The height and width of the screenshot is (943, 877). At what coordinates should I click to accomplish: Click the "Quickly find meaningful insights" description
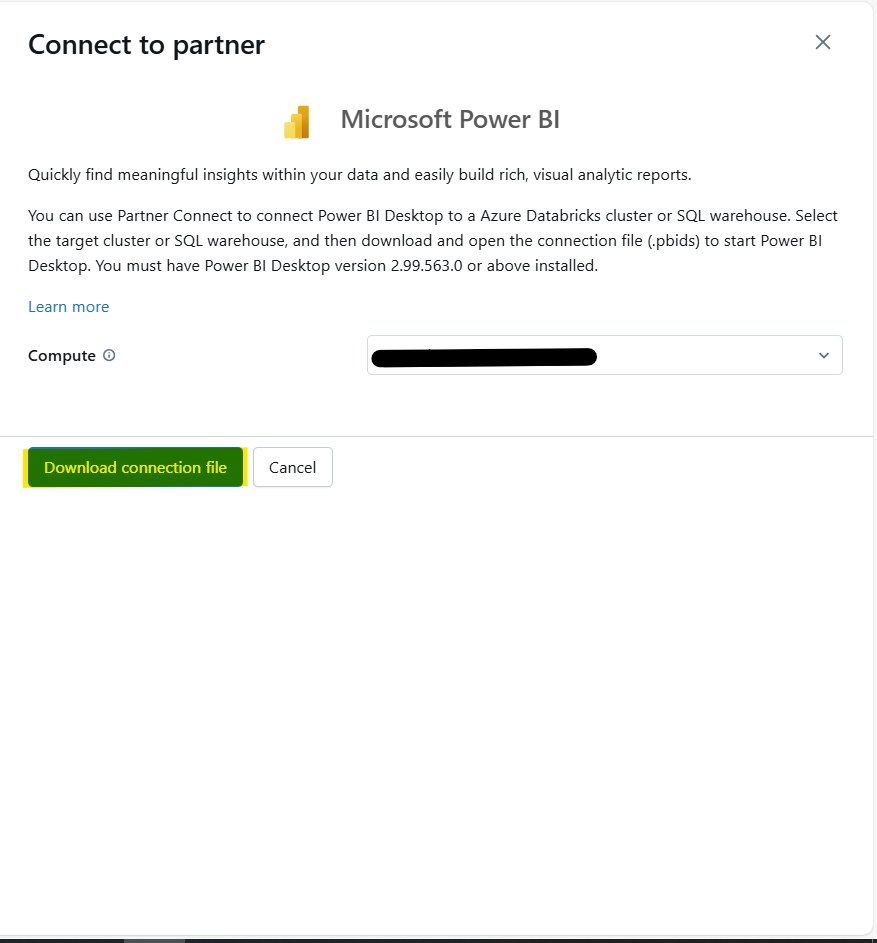click(x=360, y=175)
